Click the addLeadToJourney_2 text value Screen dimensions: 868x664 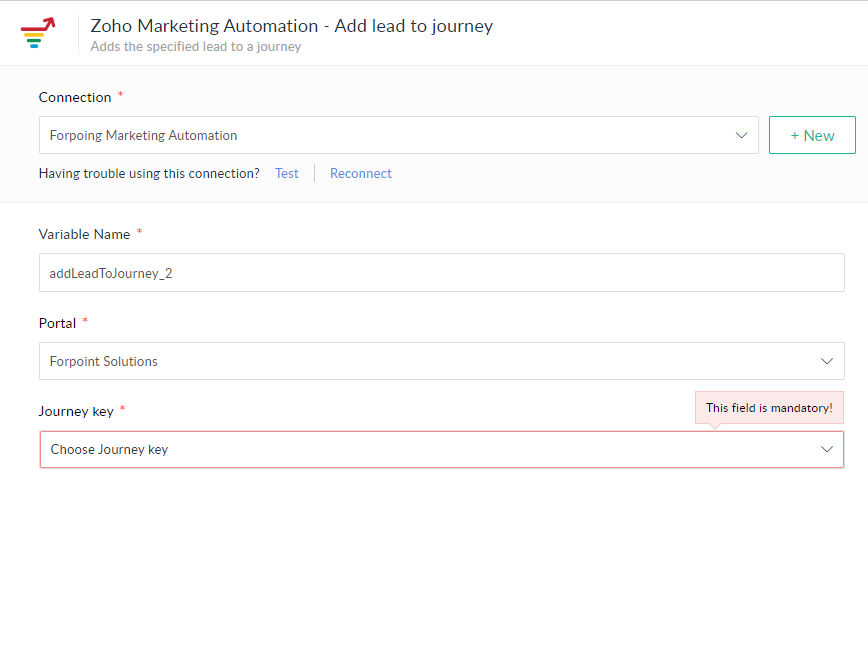[x=111, y=272]
